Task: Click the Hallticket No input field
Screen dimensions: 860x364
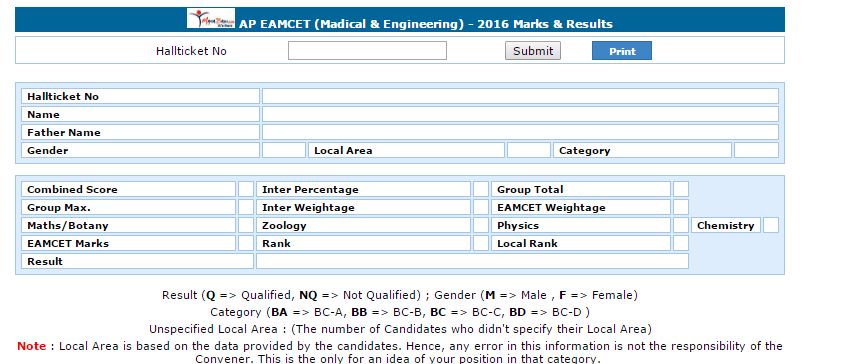Action: [x=367, y=51]
